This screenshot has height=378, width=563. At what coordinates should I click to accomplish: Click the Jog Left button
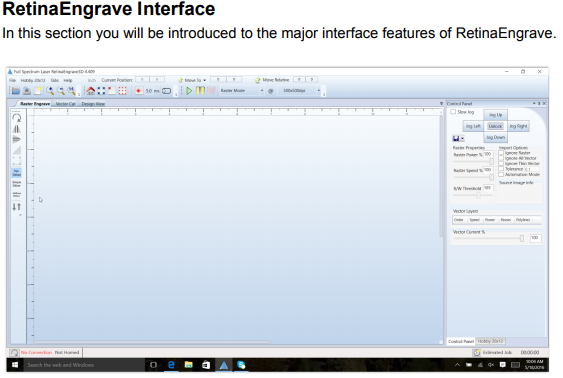[473, 126]
